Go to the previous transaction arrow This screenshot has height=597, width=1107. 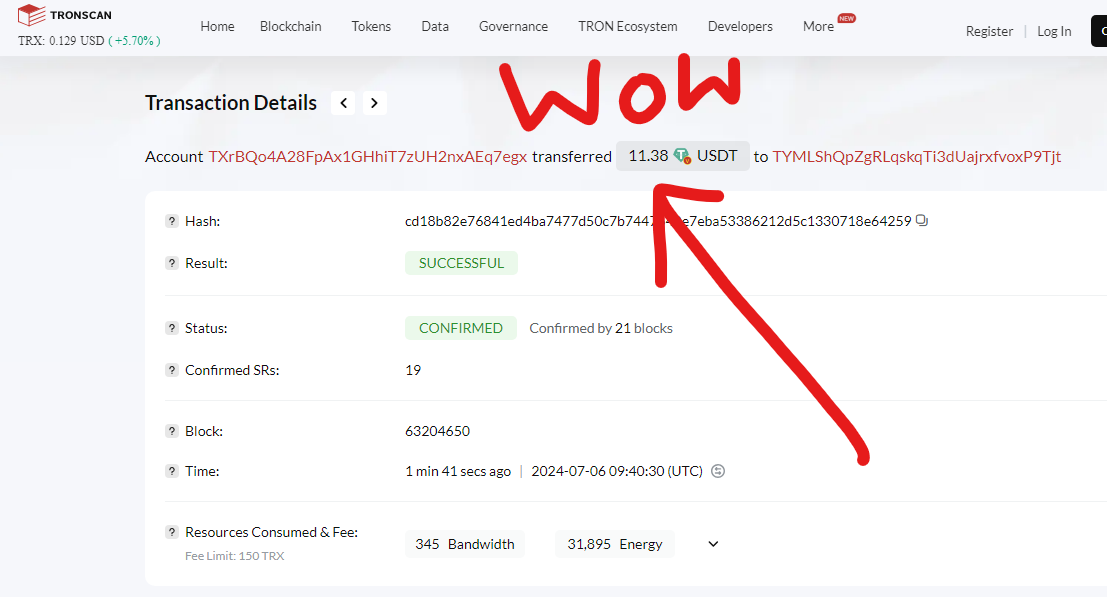pos(343,103)
